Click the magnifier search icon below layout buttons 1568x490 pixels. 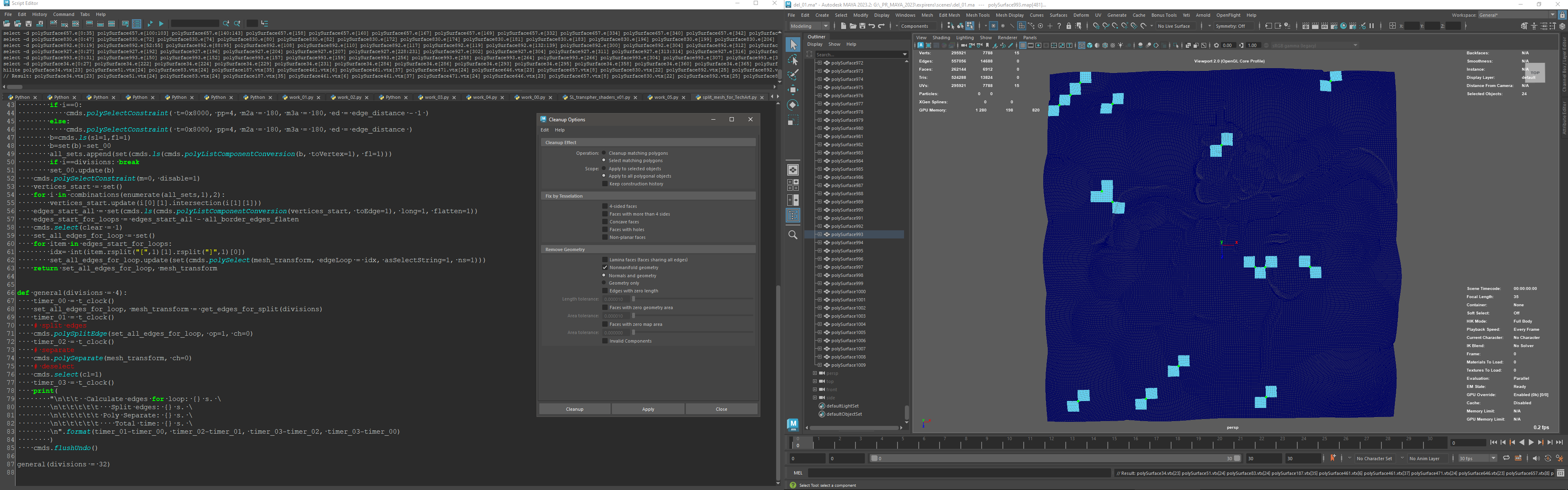[793, 235]
